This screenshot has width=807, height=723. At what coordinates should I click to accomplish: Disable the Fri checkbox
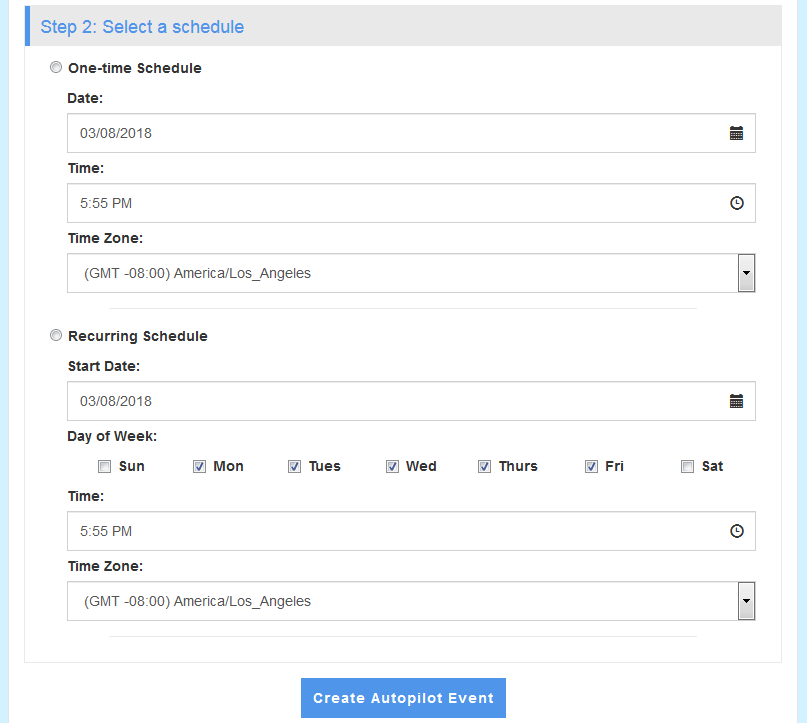[591, 466]
